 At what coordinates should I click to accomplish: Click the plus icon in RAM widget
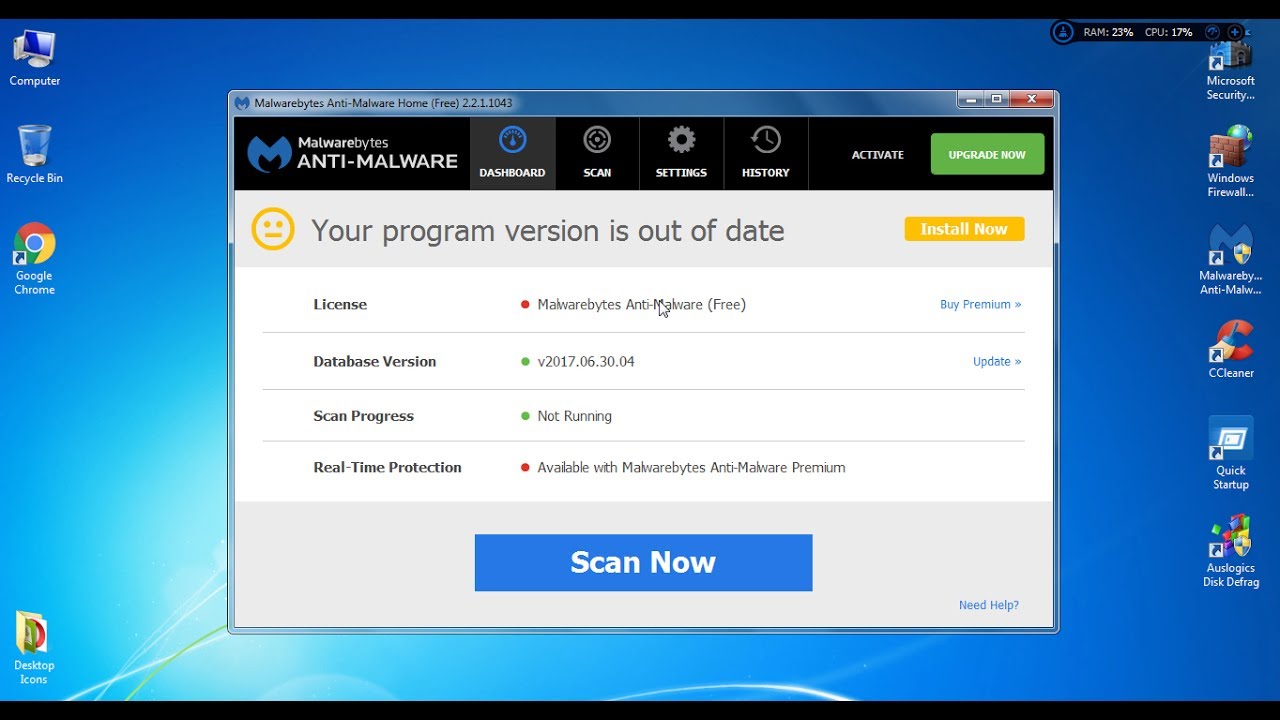tap(1236, 32)
